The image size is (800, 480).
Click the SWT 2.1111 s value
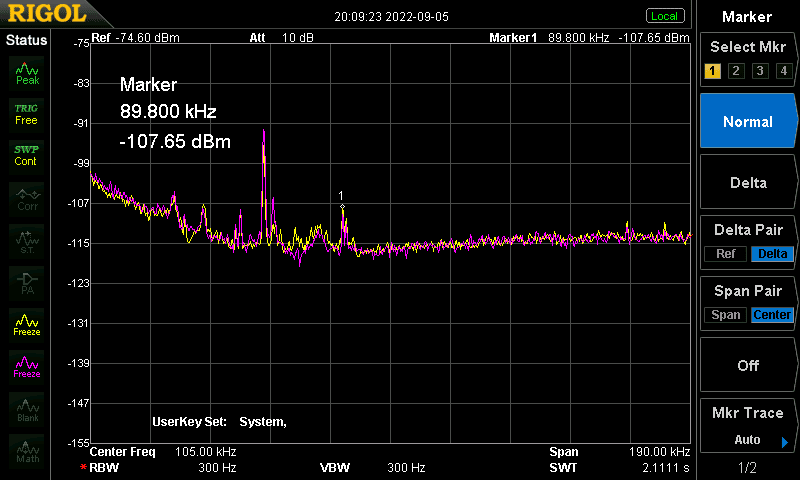point(666,468)
